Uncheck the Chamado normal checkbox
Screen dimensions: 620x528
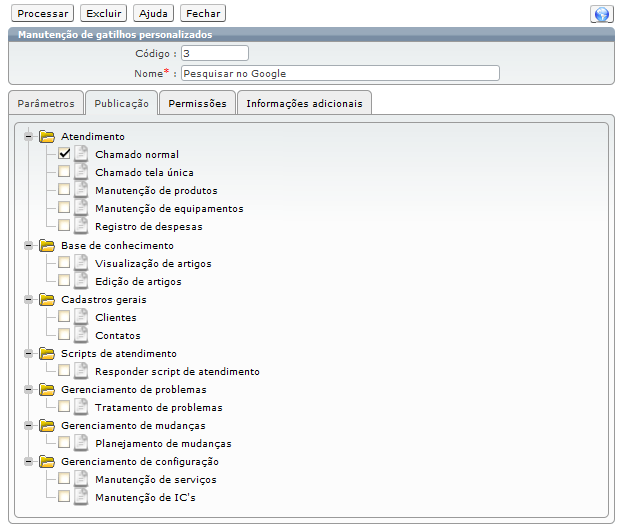point(64,155)
